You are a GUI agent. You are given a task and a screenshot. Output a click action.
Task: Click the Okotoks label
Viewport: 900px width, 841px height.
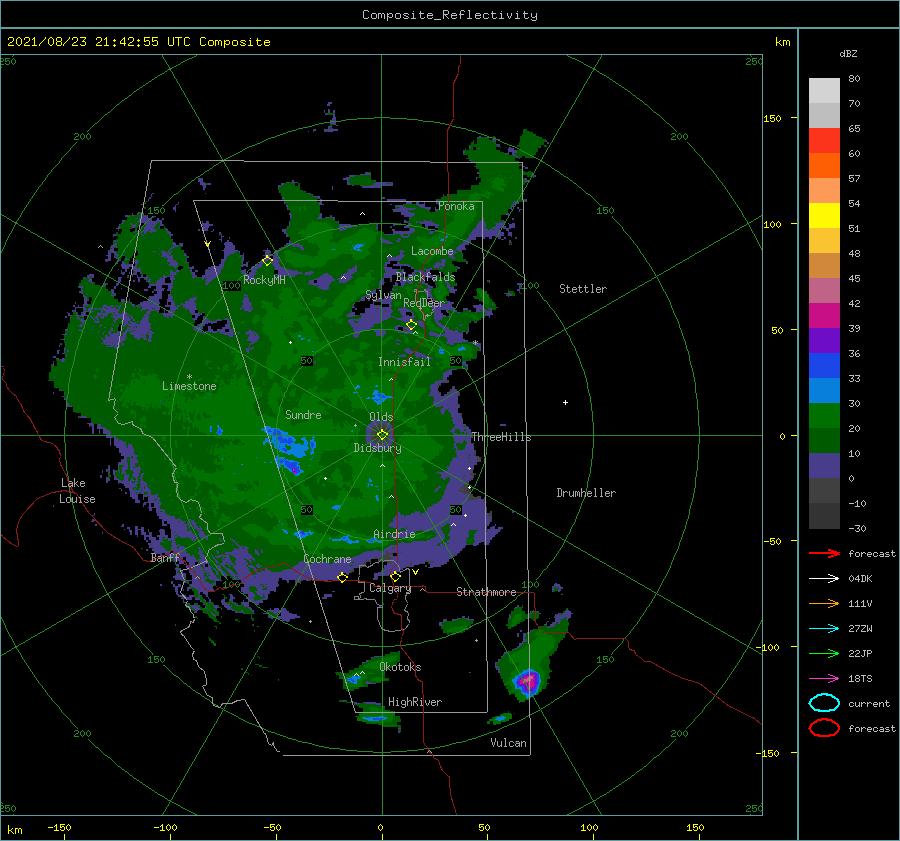click(400, 666)
